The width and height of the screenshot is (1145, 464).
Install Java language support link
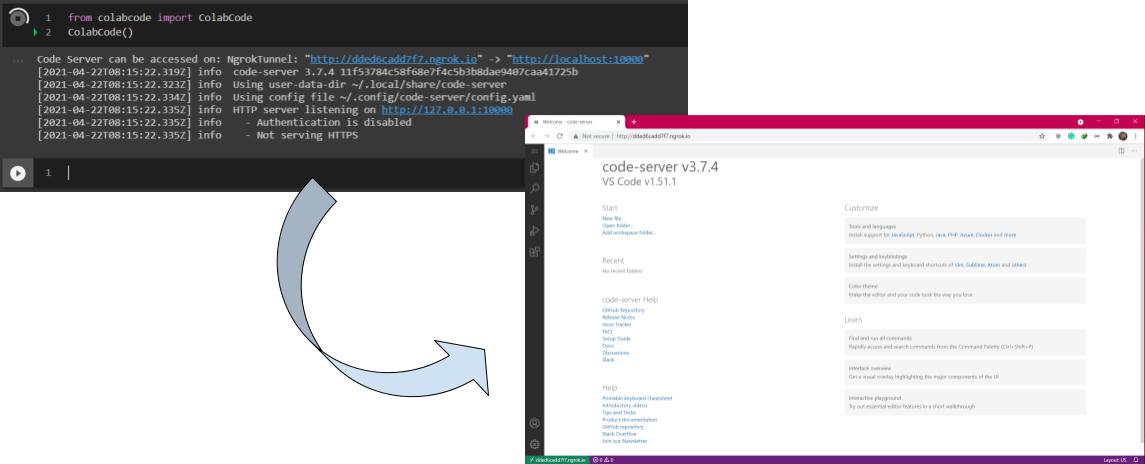[x=940, y=235]
